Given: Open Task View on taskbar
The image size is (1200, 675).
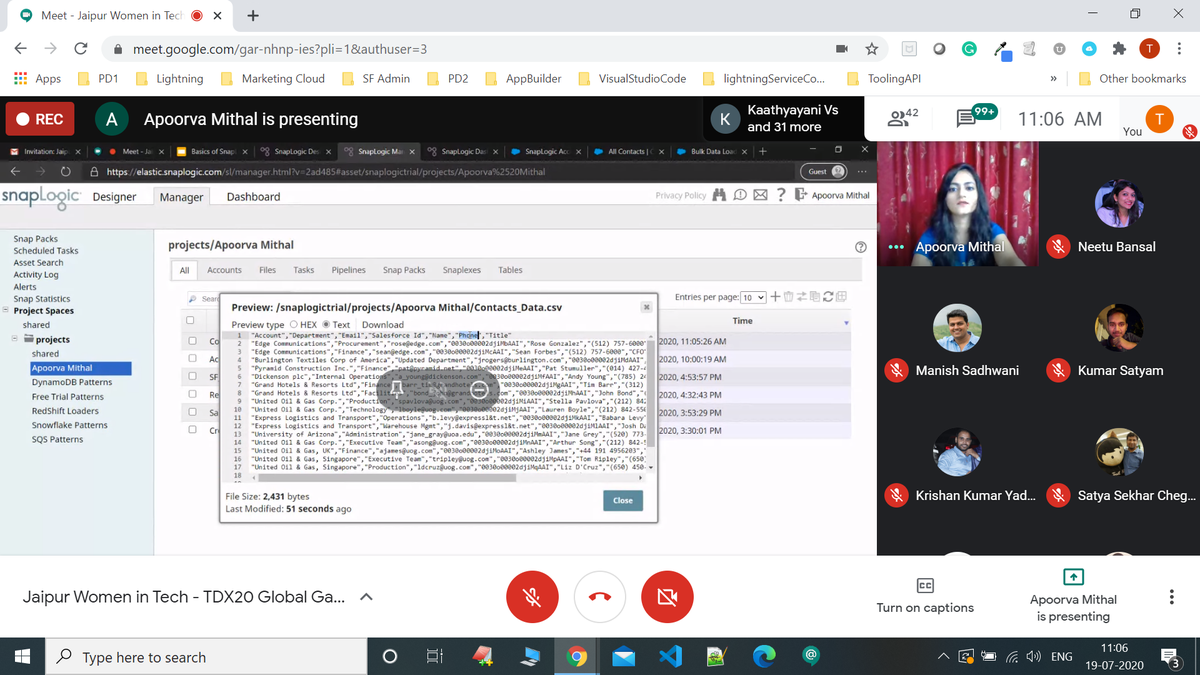Looking at the screenshot, I should pyautogui.click(x=434, y=657).
